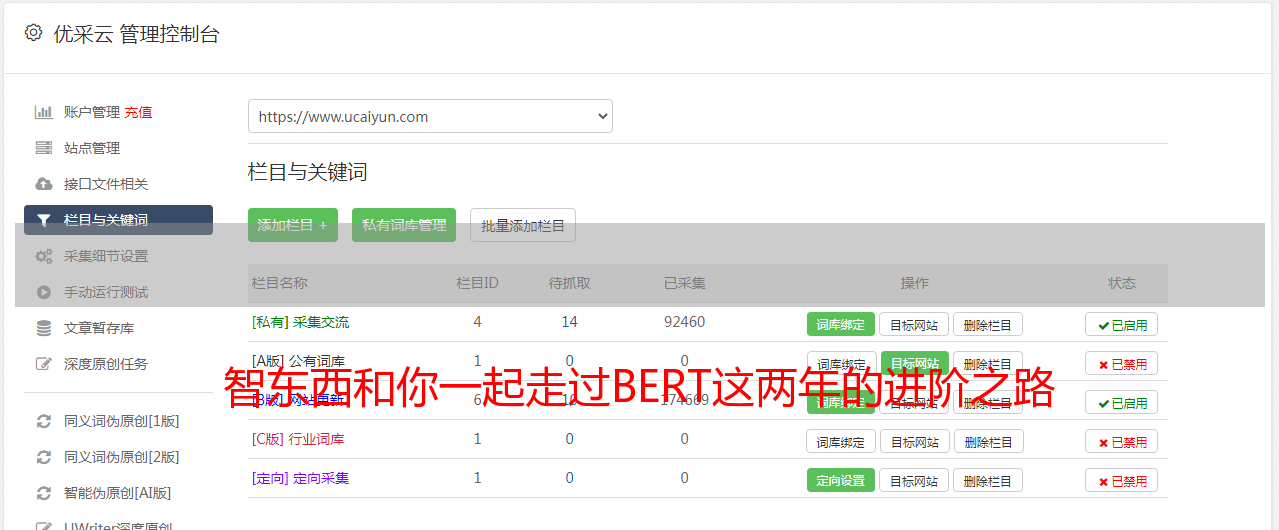The image size is (1279, 530).
Task: Toggle 已禁用 status for 行业词库 row
Action: coord(1121,442)
